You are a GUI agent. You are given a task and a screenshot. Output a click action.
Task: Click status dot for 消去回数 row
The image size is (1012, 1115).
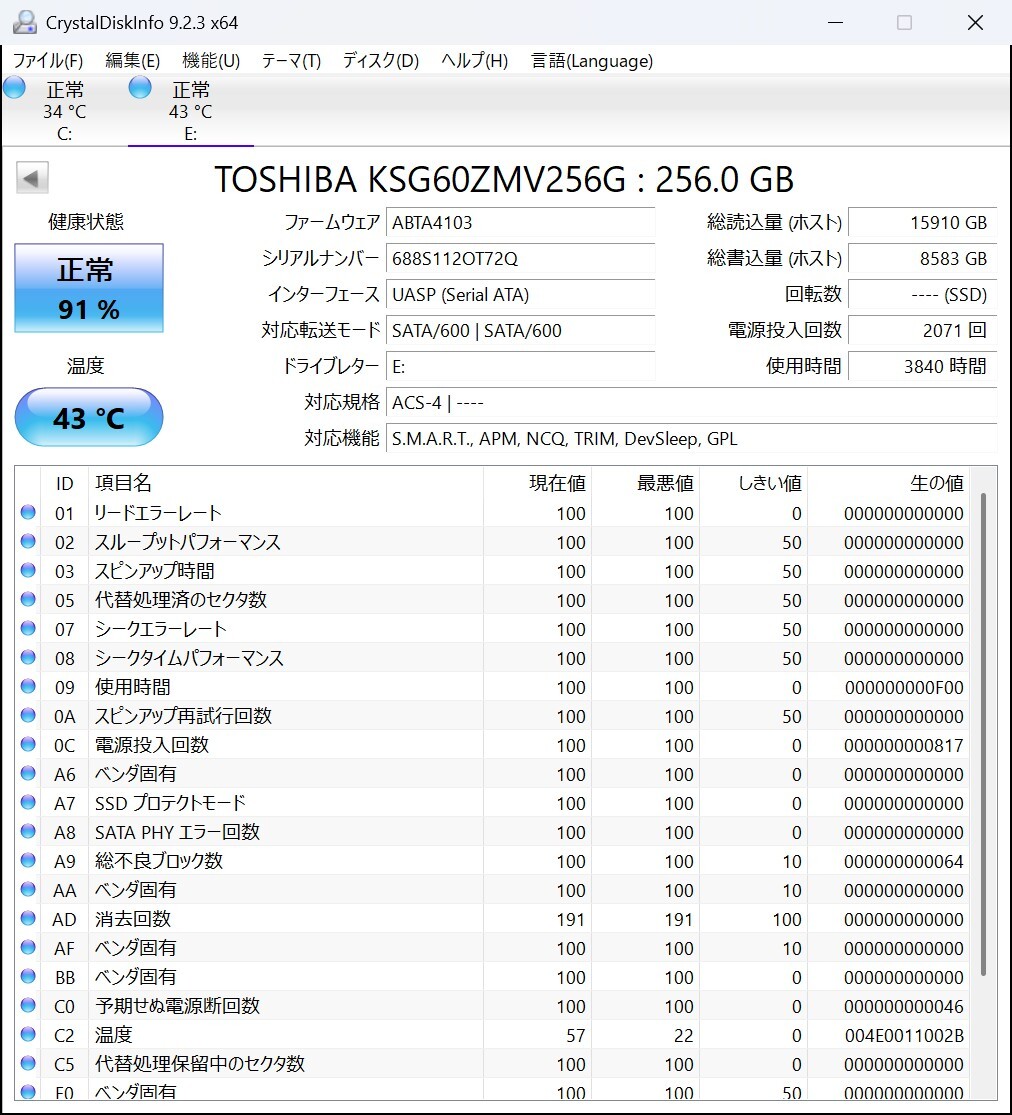[28, 918]
